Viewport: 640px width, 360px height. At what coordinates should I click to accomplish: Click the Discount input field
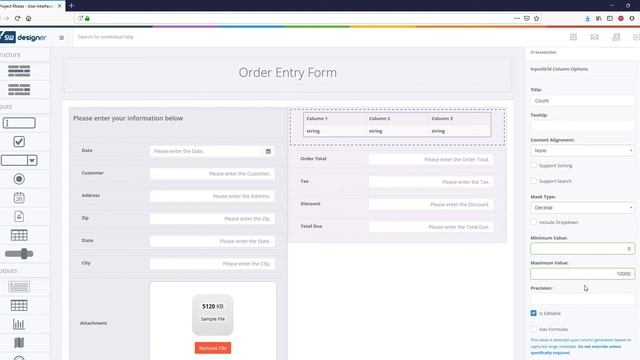(431, 204)
